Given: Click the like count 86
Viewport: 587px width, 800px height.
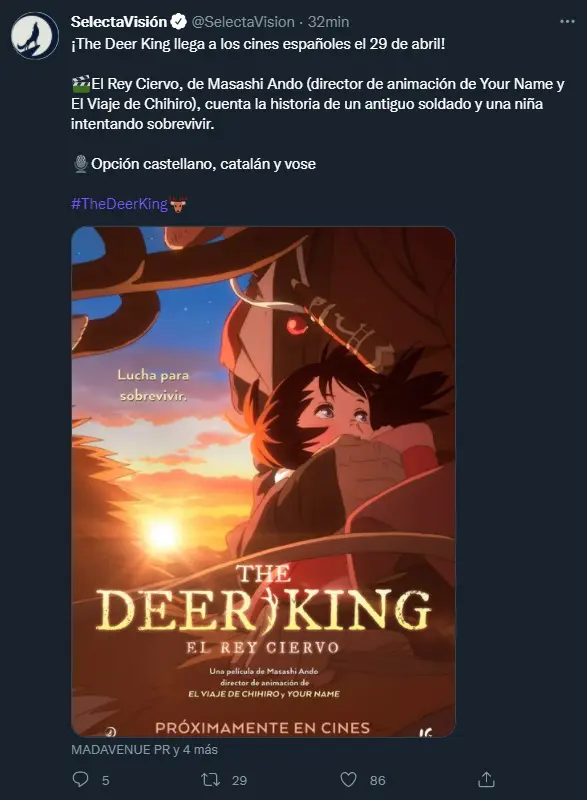Looking at the screenshot, I should 377,780.
